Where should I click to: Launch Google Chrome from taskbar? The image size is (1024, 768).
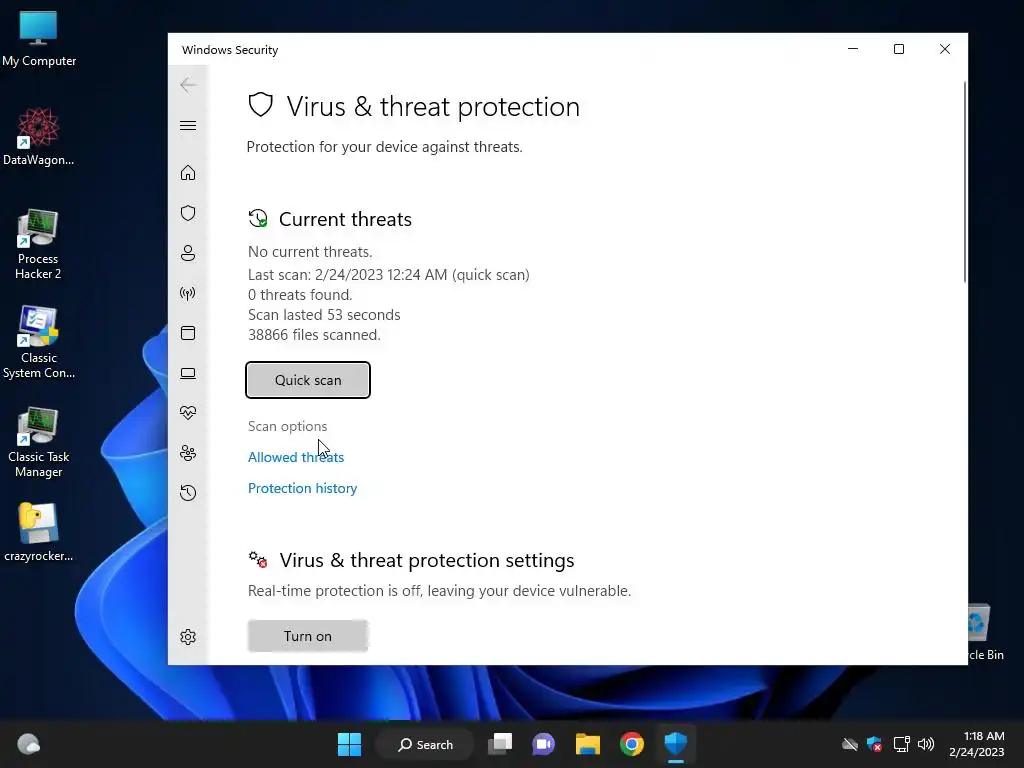click(x=632, y=744)
